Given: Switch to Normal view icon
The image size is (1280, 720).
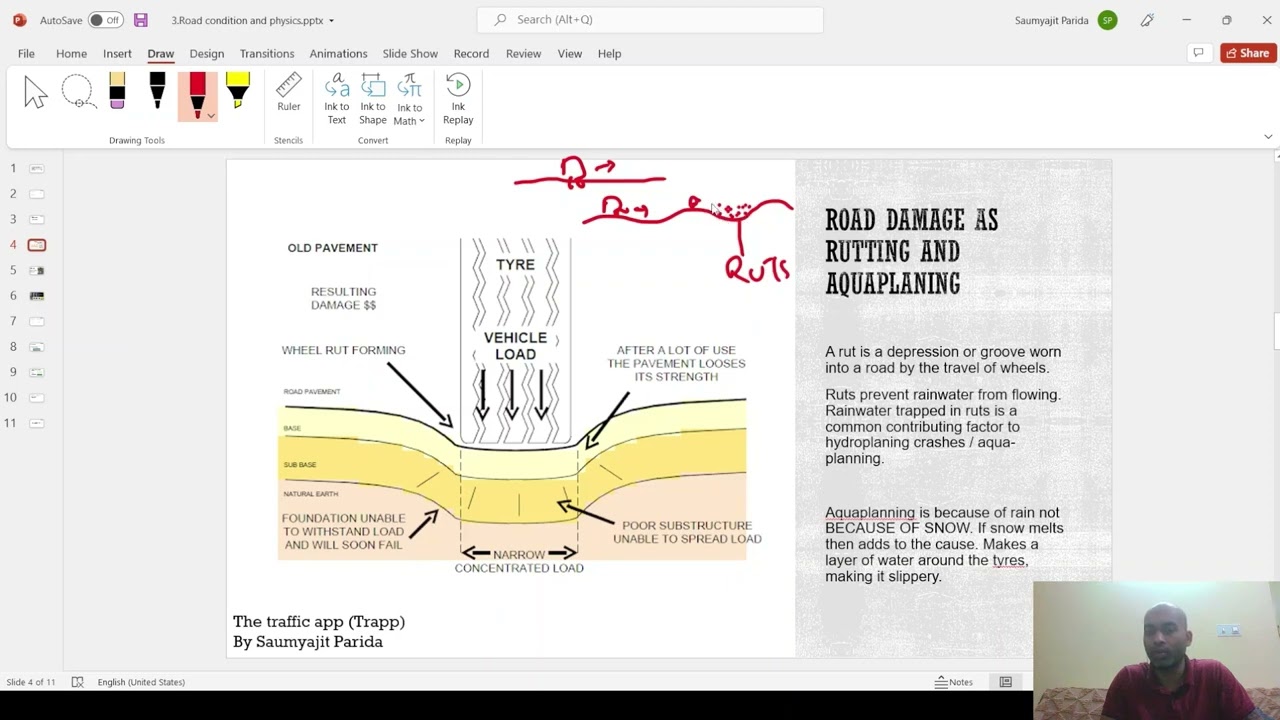Looking at the screenshot, I should 1005,682.
